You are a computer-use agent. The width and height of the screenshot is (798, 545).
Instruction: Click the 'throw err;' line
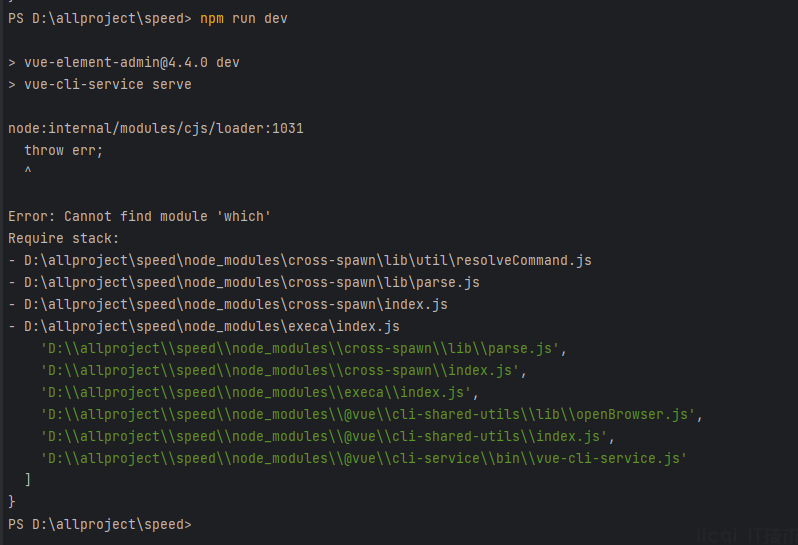(64, 151)
